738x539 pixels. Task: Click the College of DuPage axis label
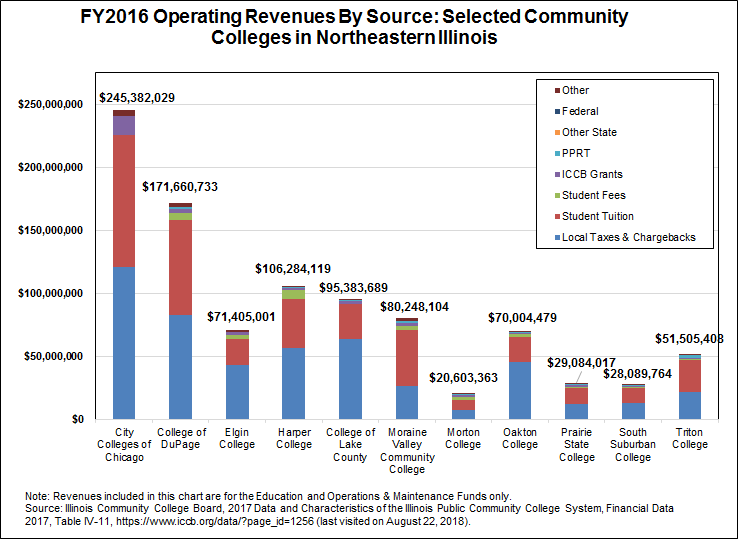click(x=181, y=438)
